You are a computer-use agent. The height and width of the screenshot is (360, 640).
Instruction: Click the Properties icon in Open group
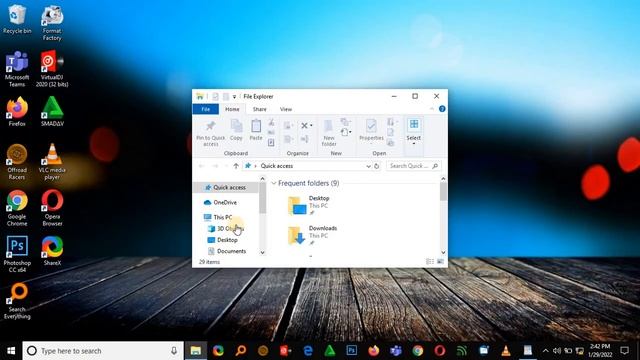pyautogui.click(x=371, y=130)
